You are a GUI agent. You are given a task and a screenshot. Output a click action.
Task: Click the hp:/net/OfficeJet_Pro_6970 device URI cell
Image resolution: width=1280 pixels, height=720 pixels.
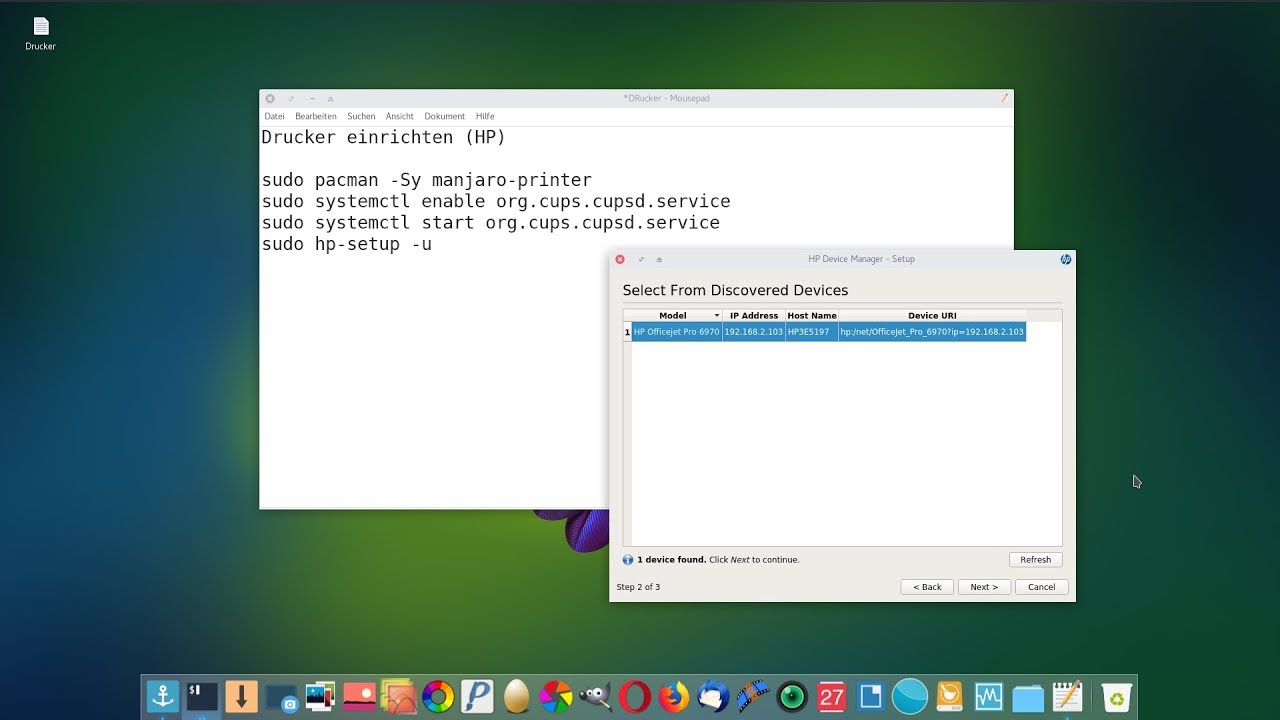click(932, 332)
